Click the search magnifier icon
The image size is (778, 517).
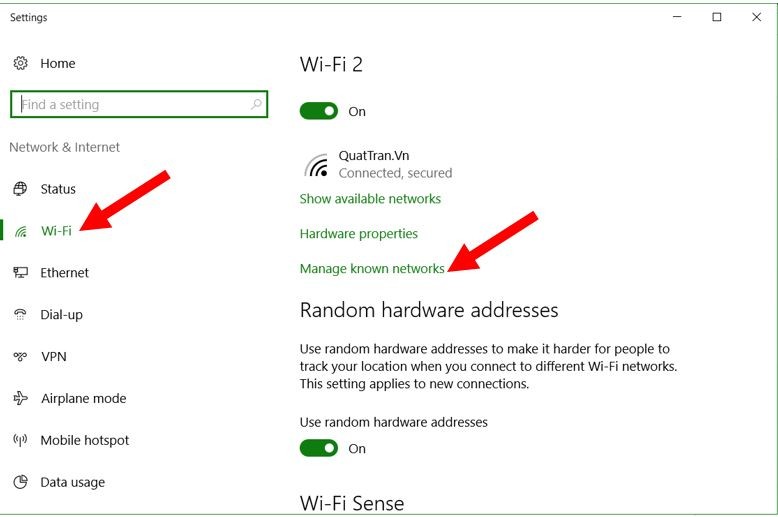click(256, 104)
